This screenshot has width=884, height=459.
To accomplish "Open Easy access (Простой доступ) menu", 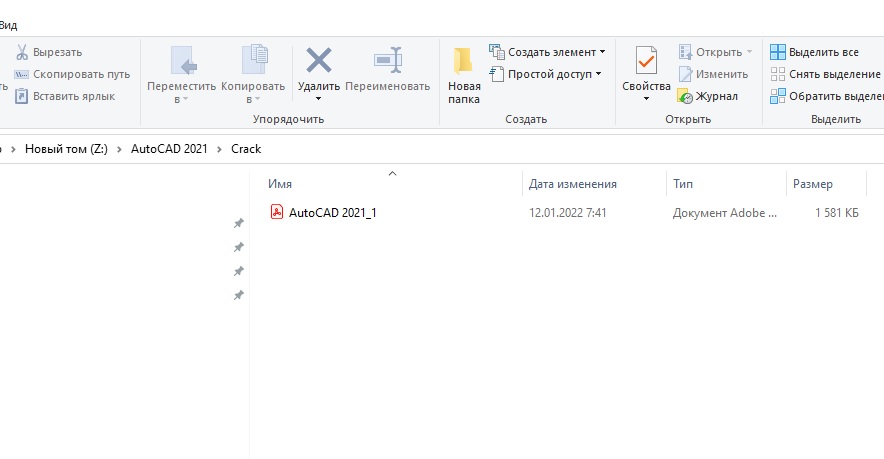I will (545, 74).
